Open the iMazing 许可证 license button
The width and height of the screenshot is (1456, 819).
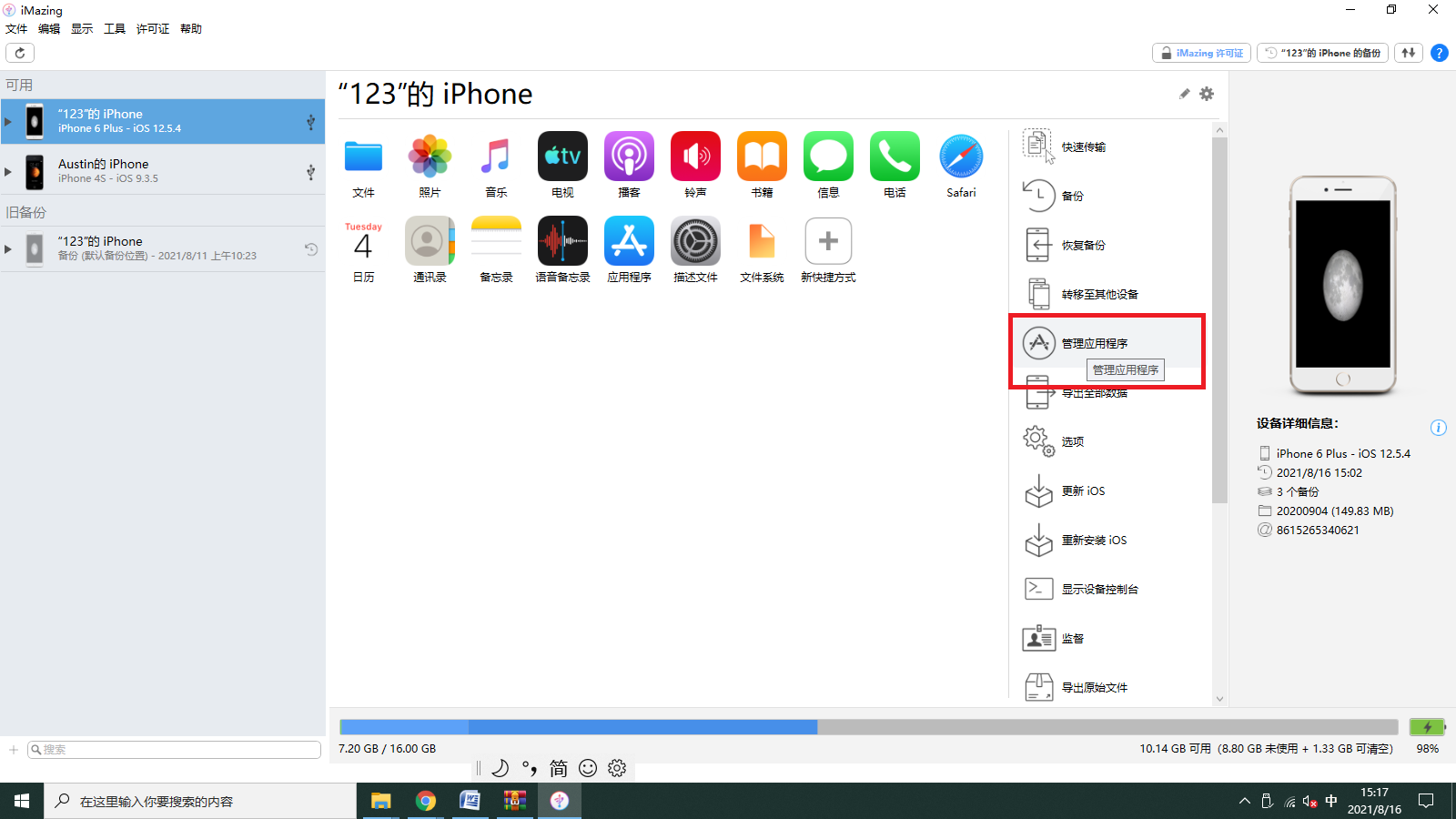(1201, 53)
